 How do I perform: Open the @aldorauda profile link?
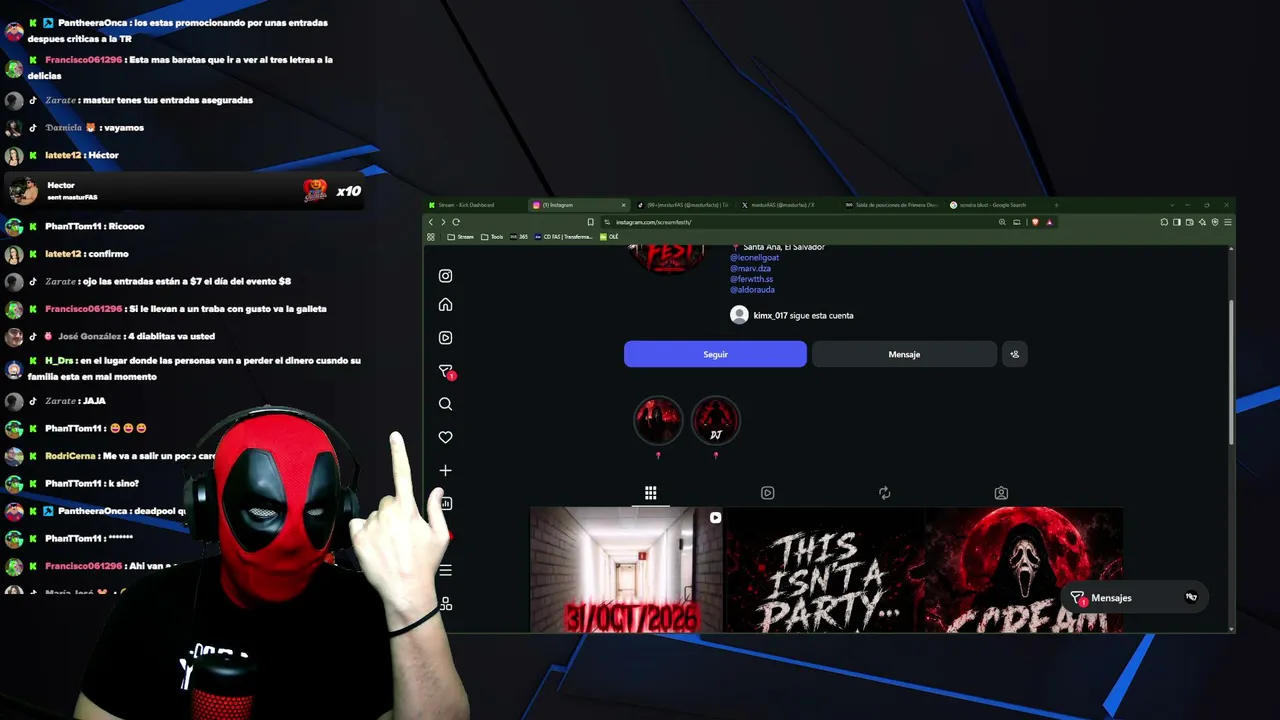(752, 290)
